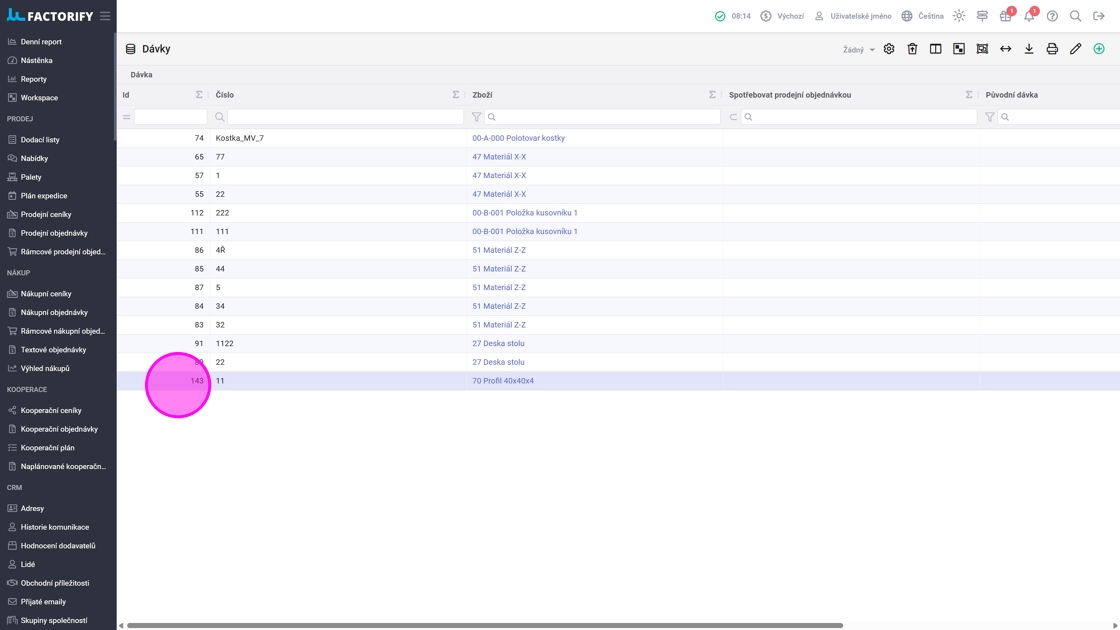This screenshot has height=630, width=1120.
Task: Click the download export icon
Action: pos(1029,49)
